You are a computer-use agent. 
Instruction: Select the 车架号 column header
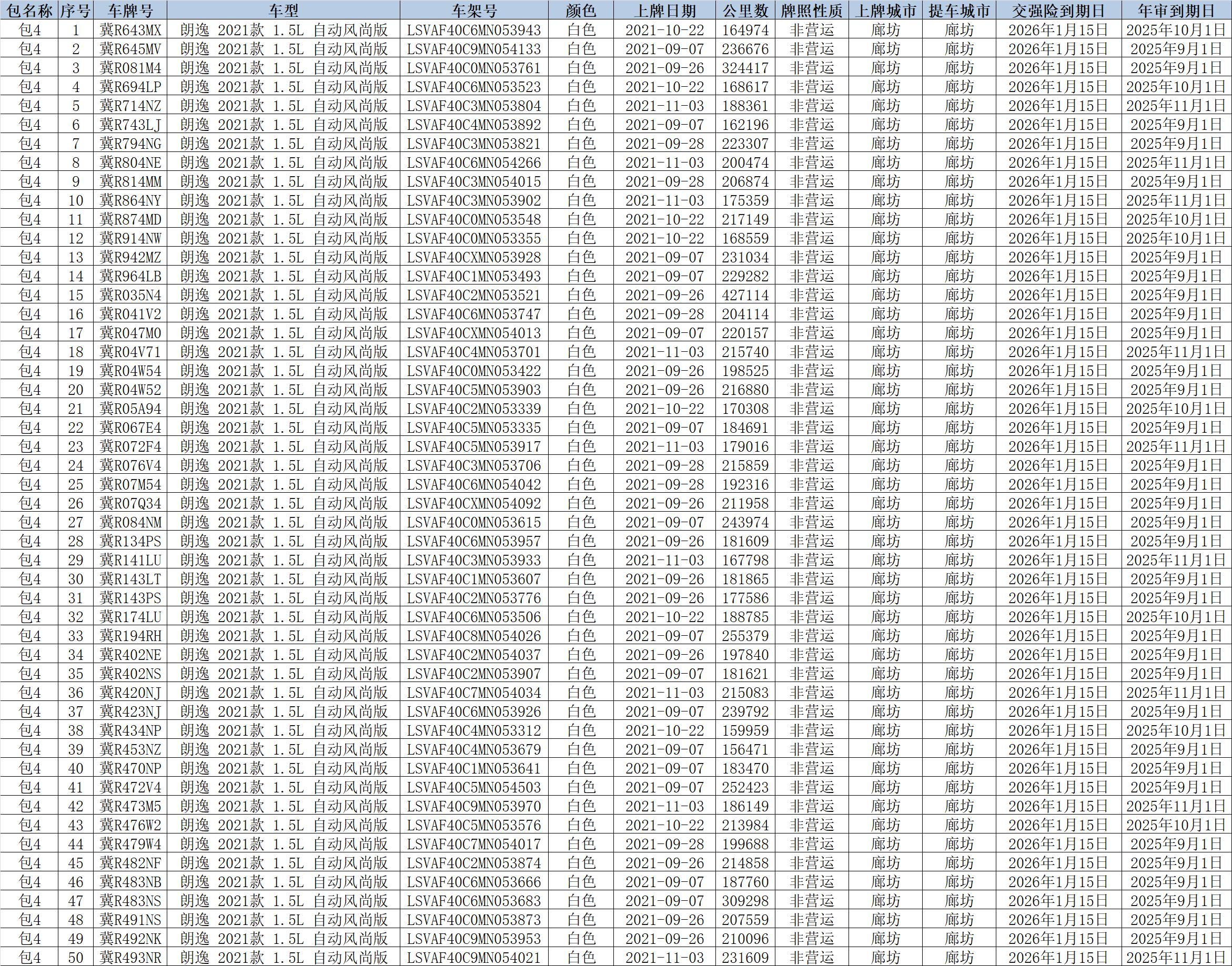[474, 10]
